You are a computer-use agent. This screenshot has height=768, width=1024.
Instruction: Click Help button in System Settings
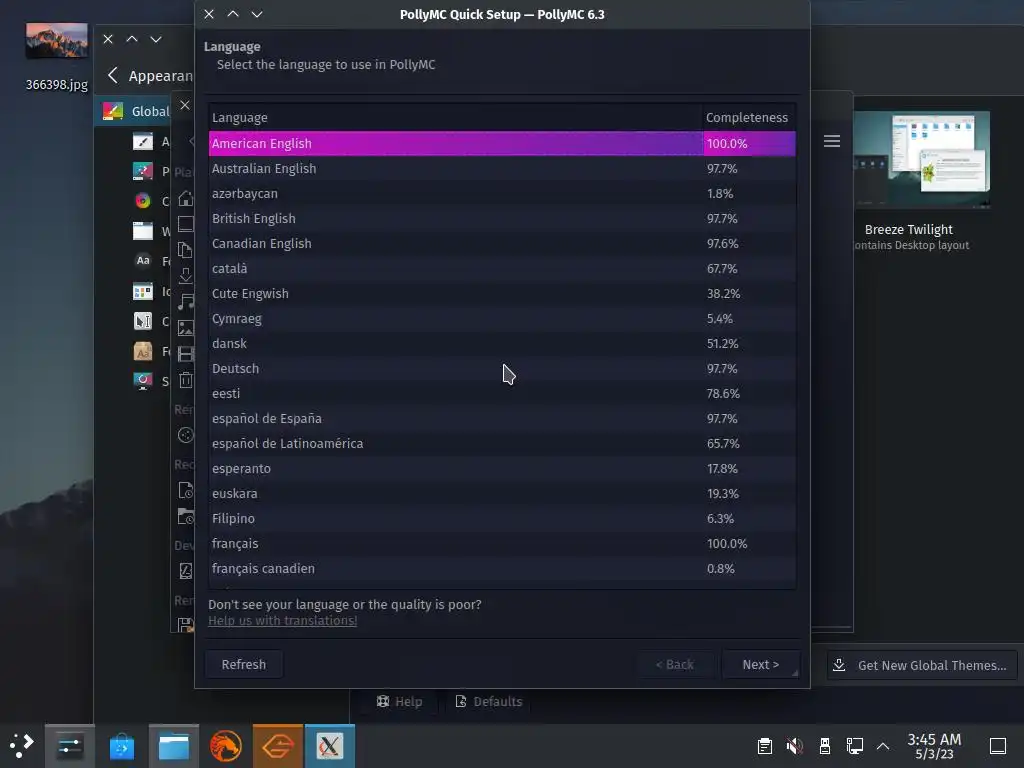(399, 701)
